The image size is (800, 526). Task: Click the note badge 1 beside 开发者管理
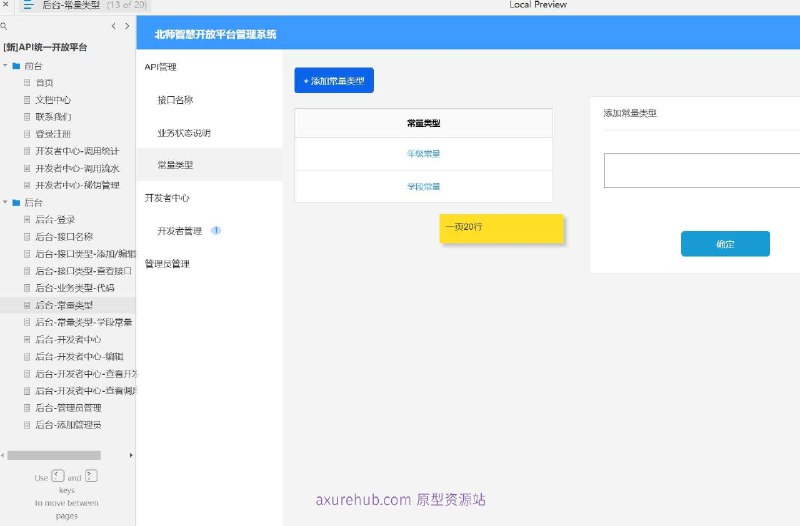[216, 230]
